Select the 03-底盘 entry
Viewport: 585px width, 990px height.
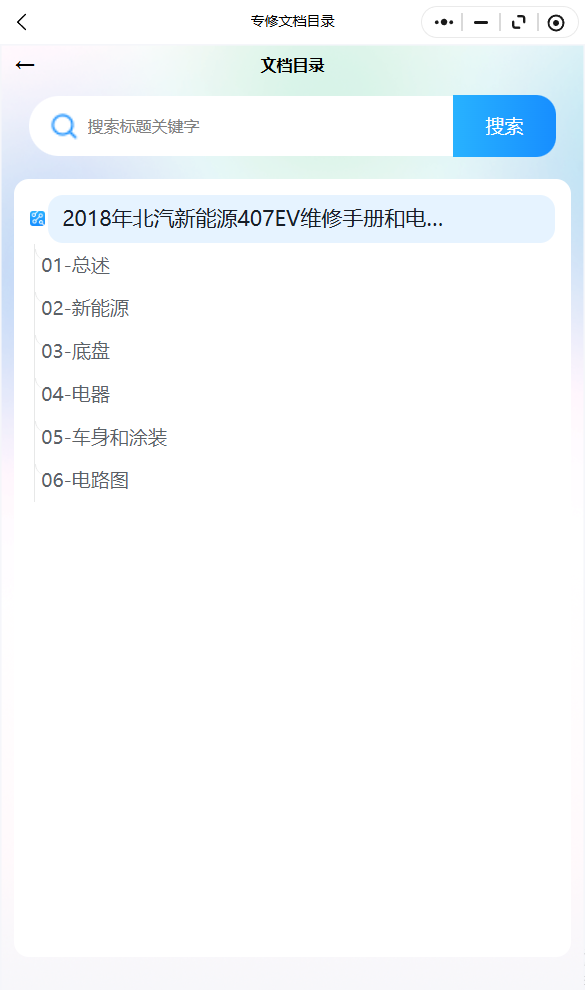(x=76, y=351)
